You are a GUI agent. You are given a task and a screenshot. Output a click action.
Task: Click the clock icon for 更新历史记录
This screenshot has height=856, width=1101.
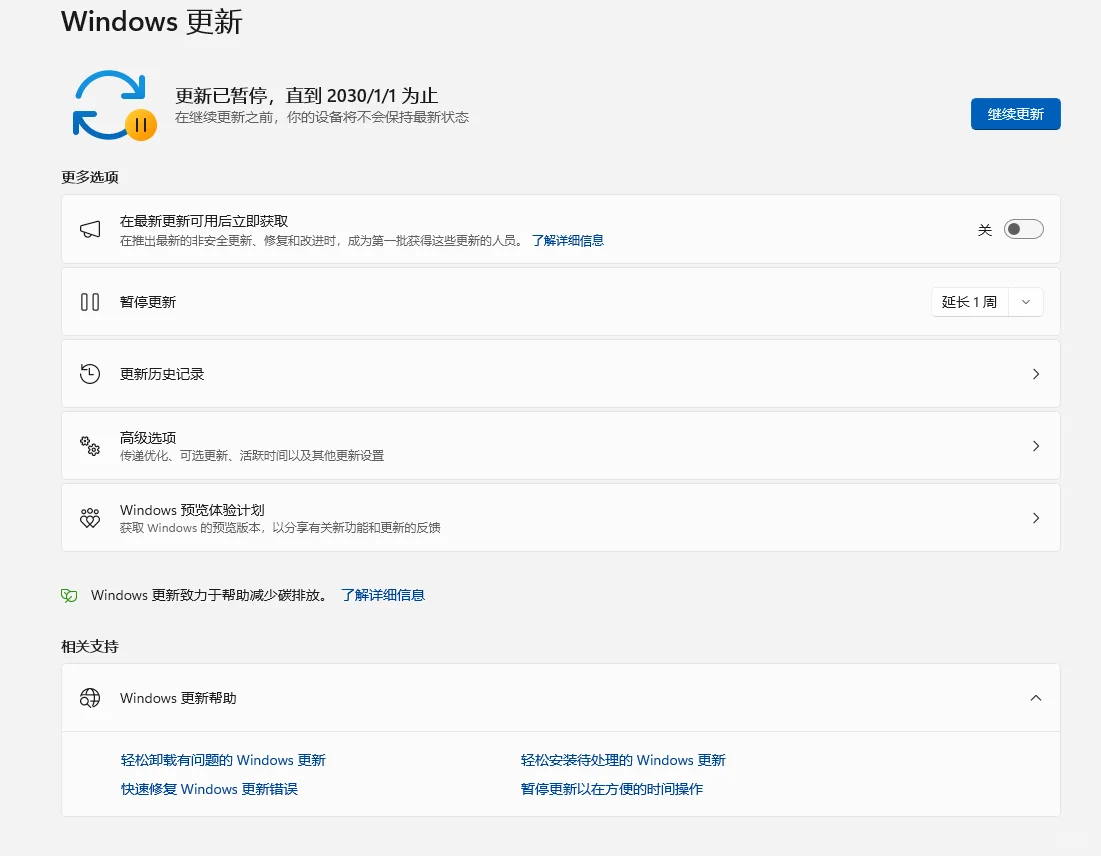tap(90, 373)
